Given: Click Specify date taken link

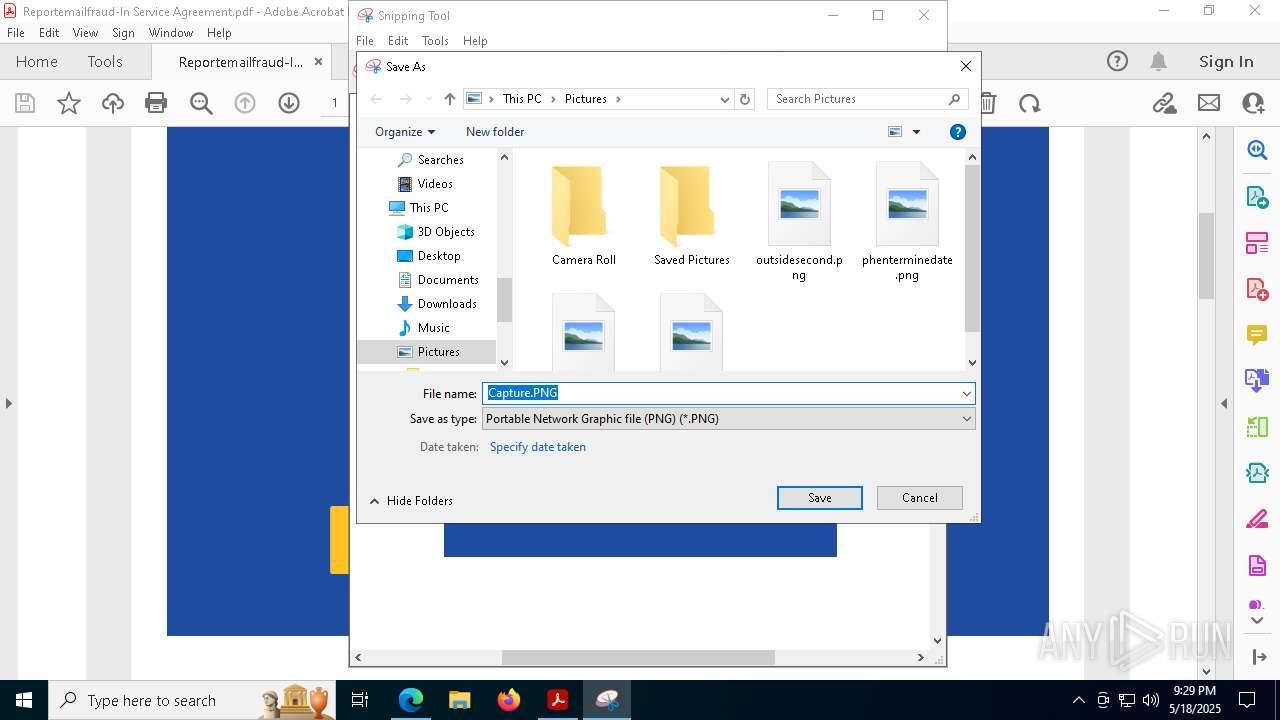Looking at the screenshot, I should [538, 447].
